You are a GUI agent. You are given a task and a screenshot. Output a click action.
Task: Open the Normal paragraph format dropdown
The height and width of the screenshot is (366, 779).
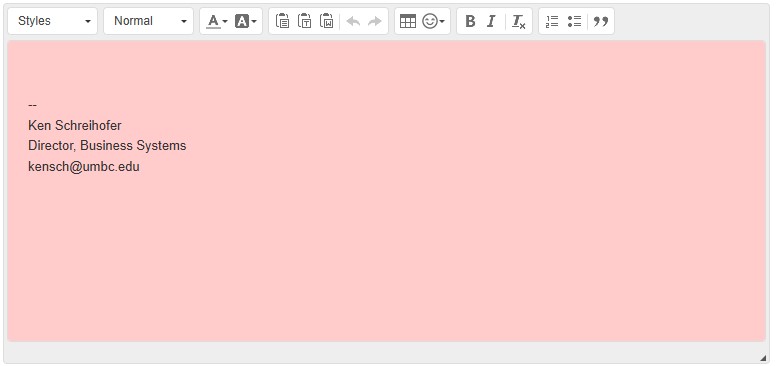click(149, 21)
